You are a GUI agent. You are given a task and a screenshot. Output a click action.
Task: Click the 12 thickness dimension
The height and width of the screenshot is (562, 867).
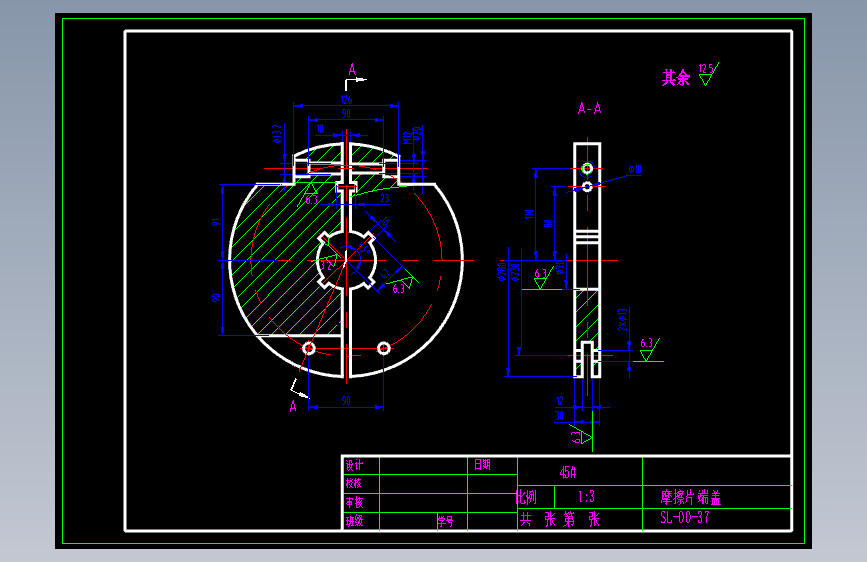tap(560, 400)
